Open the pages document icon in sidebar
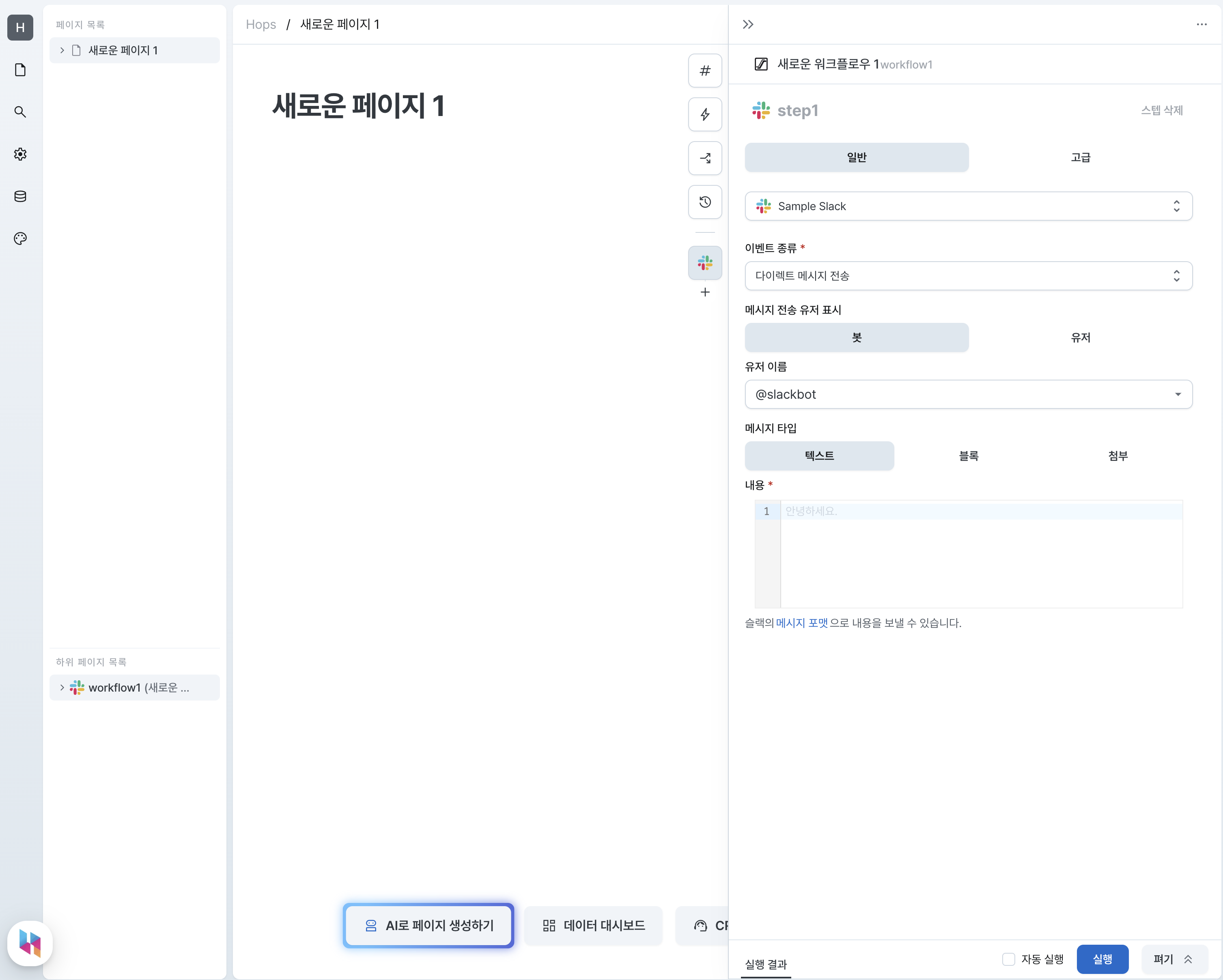 point(20,70)
